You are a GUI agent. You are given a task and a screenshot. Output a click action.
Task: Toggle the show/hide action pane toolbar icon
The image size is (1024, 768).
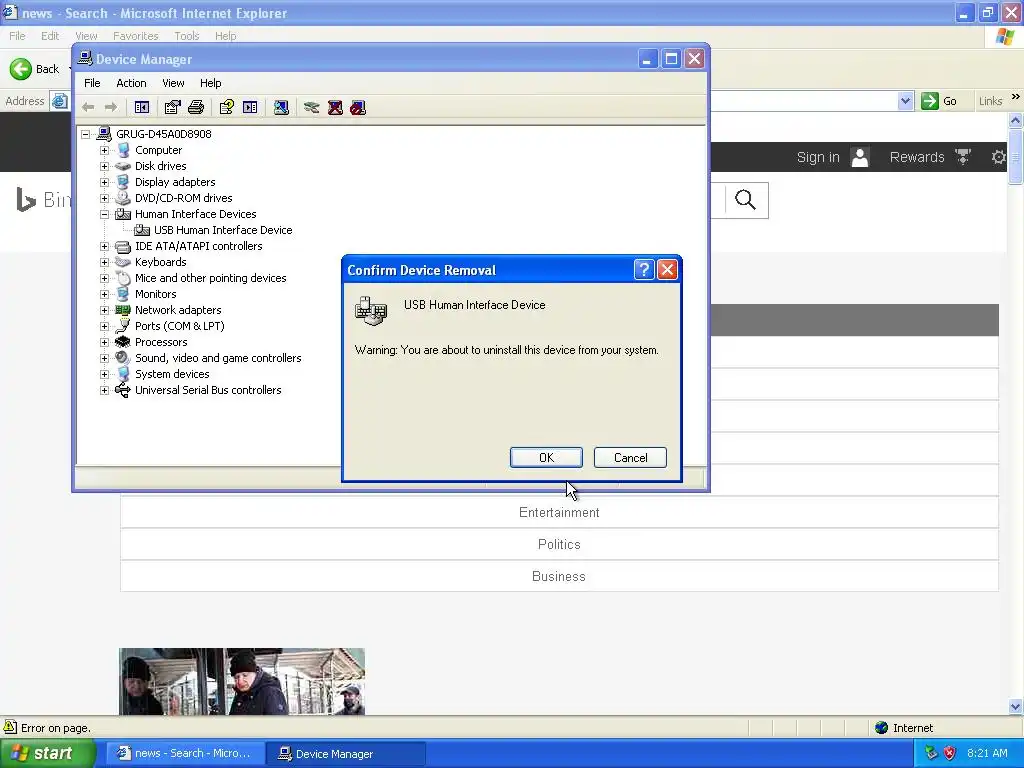(x=250, y=107)
